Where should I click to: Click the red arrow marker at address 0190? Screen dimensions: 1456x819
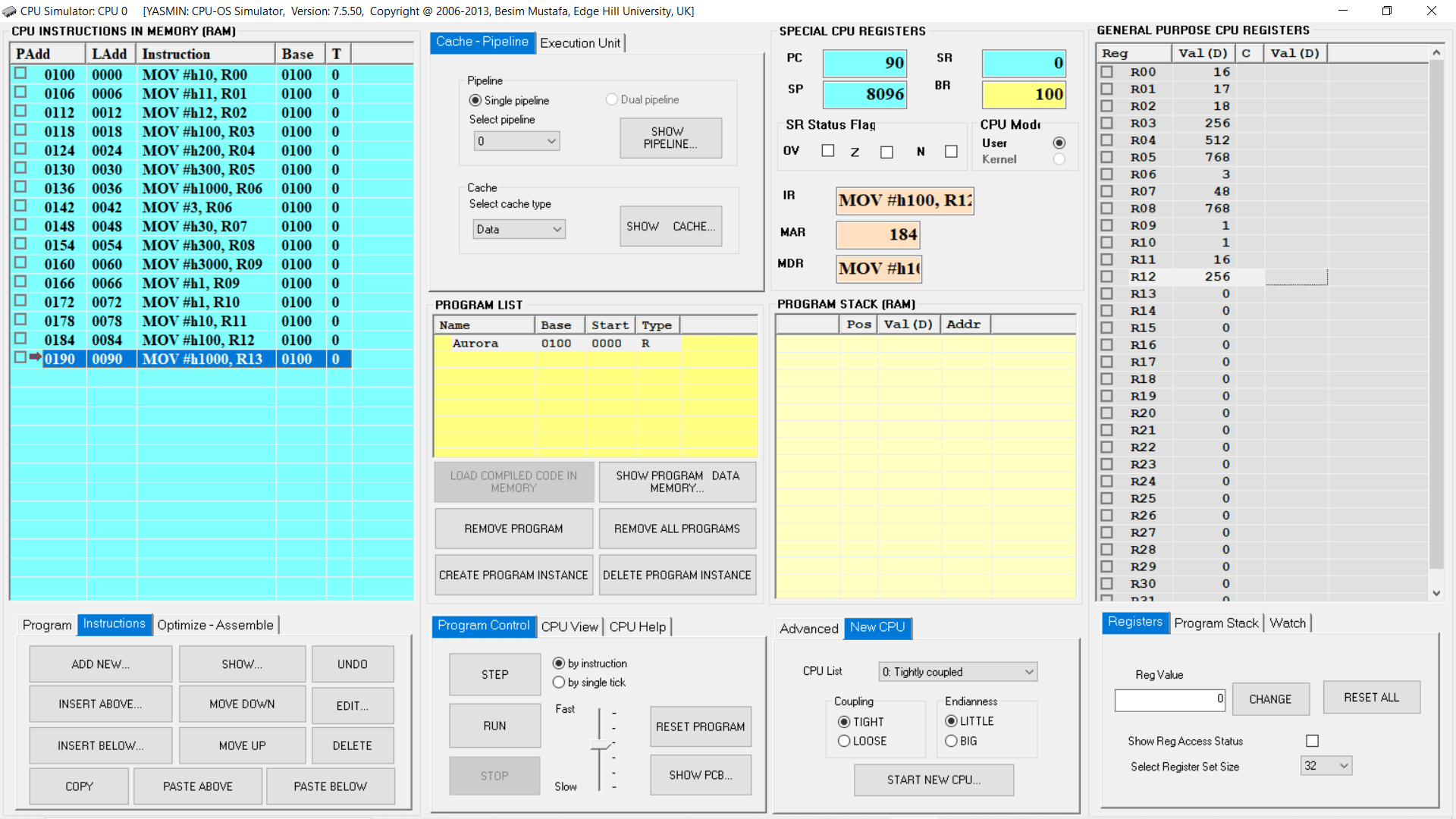click(x=35, y=357)
